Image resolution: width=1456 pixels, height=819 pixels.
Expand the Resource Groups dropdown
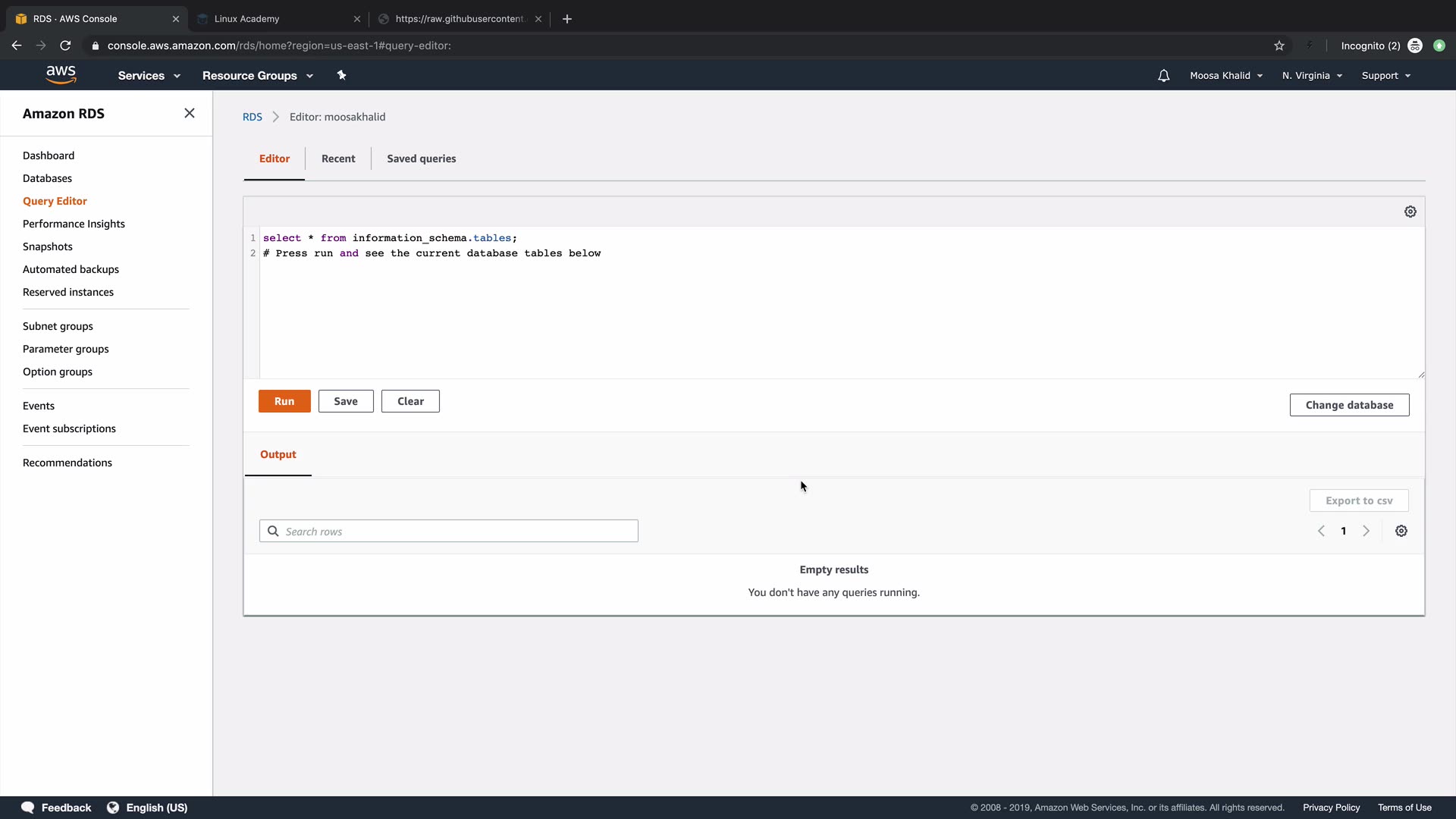(x=257, y=76)
